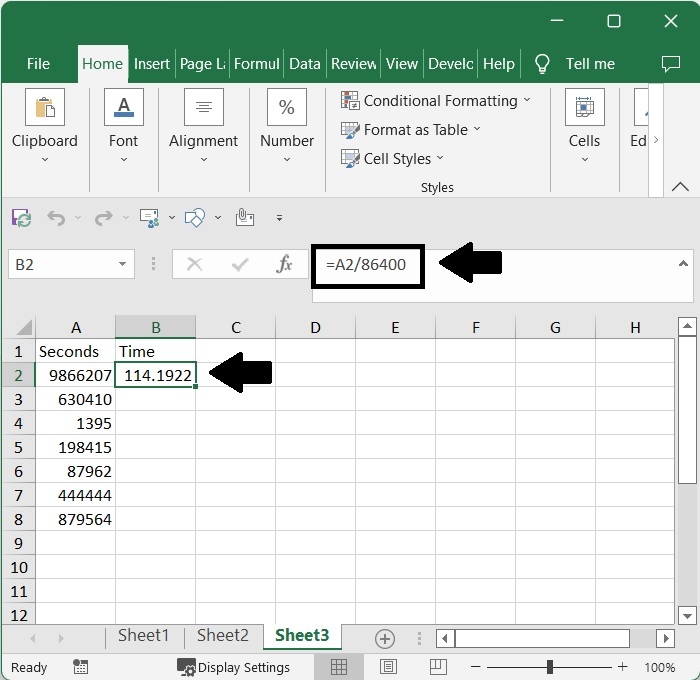Viewport: 700px width, 680px height.
Task: Click the share workbook toolbar icon
Action: click(149, 218)
